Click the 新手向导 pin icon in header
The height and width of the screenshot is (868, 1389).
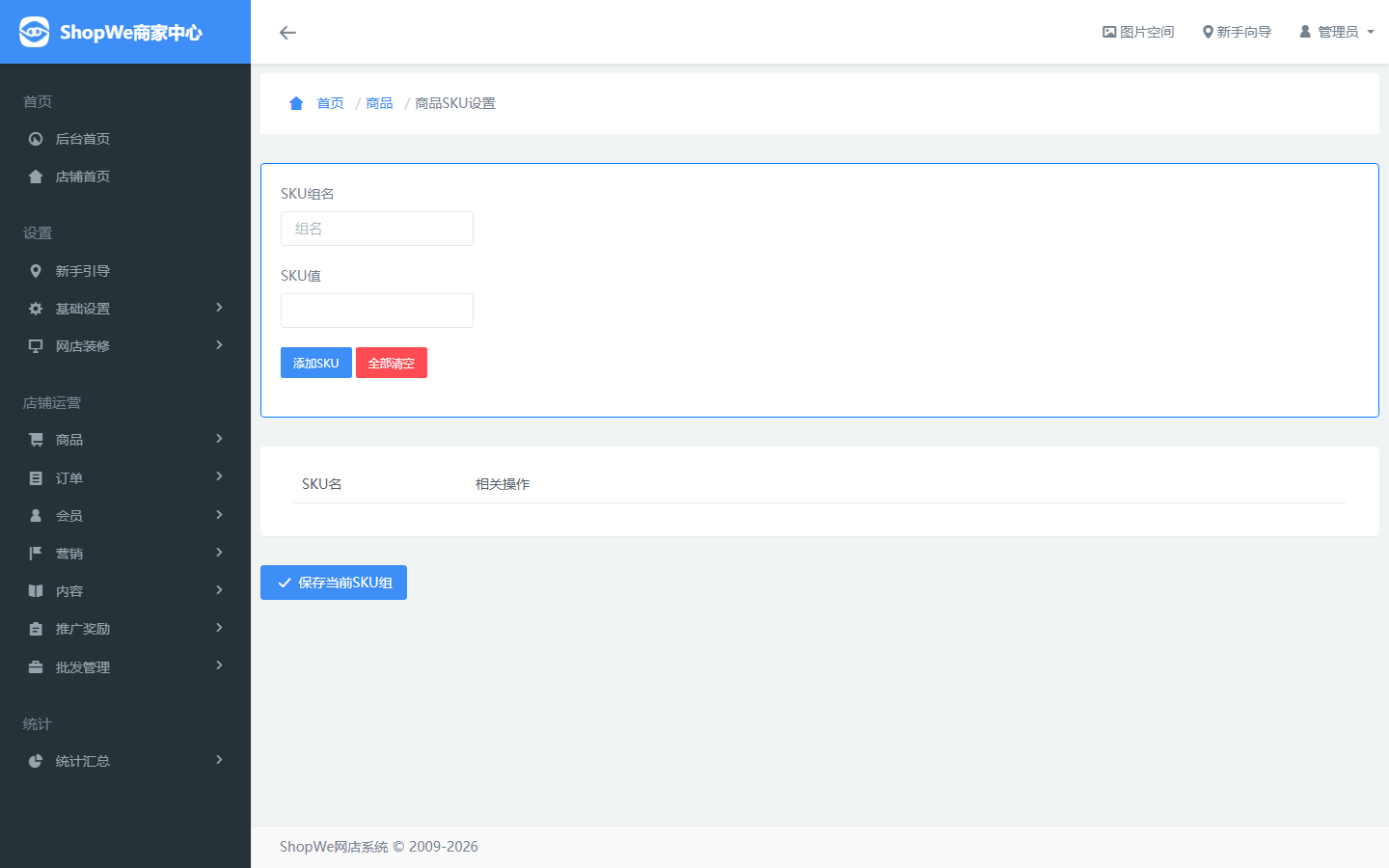click(x=1208, y=32)
